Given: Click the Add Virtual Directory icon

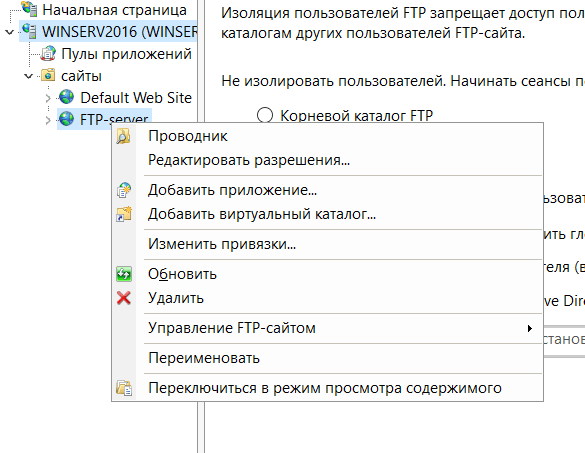Looking at the screenshot, I should 123,214.
